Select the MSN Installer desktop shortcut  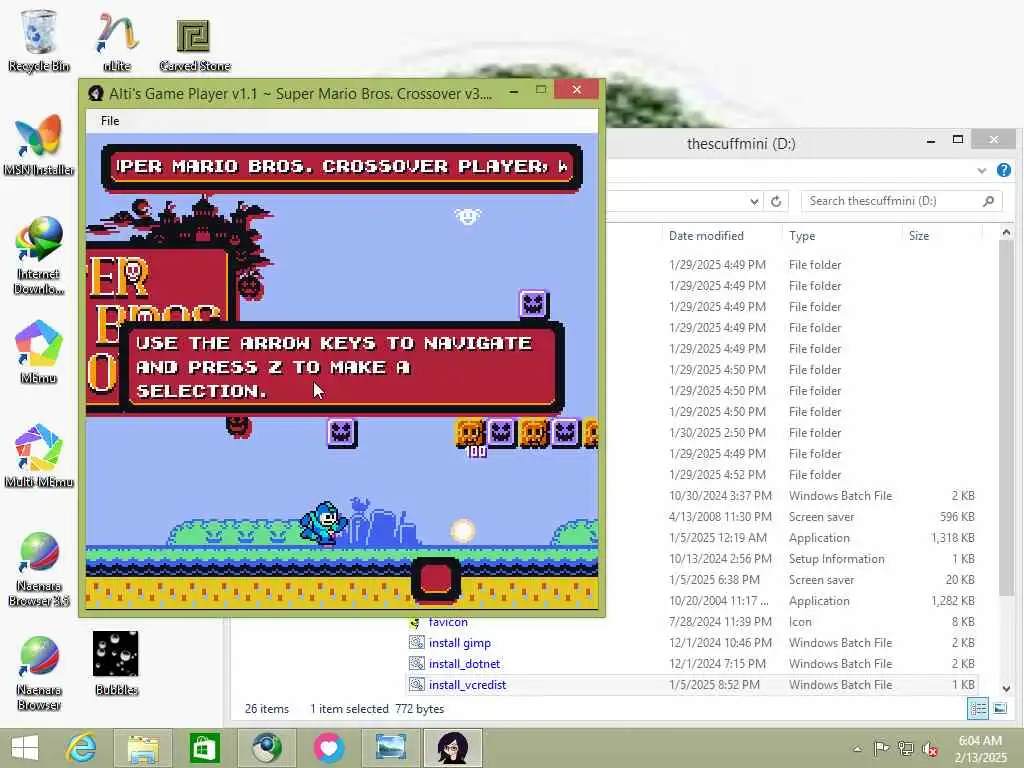(x=39, y=144)
